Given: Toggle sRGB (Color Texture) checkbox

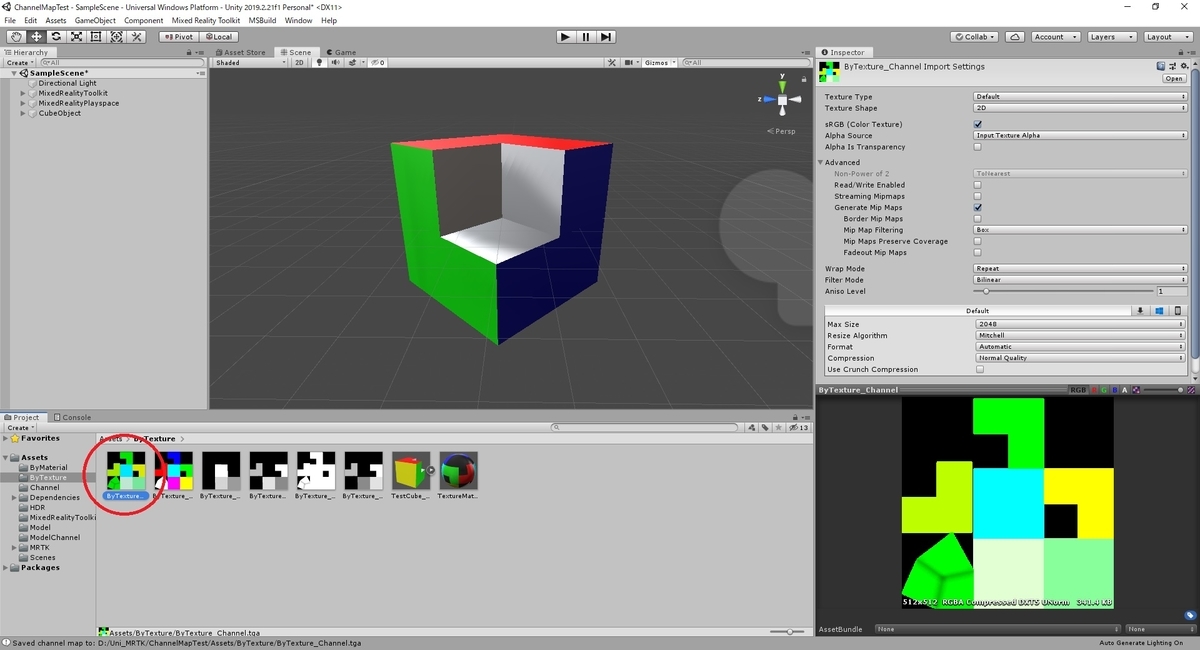Looking at the screenshot, I should (x=978, y=124).
